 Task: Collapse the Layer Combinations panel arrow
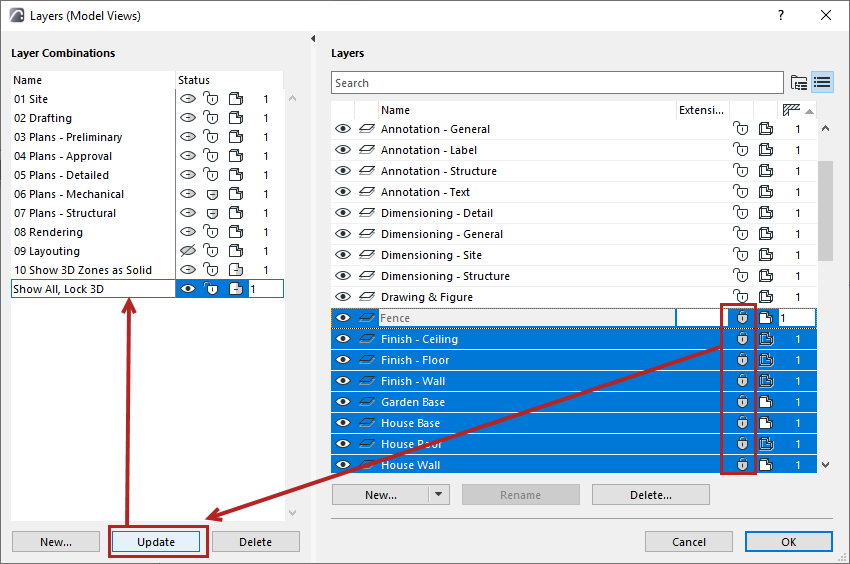click(x=313, y=39)
